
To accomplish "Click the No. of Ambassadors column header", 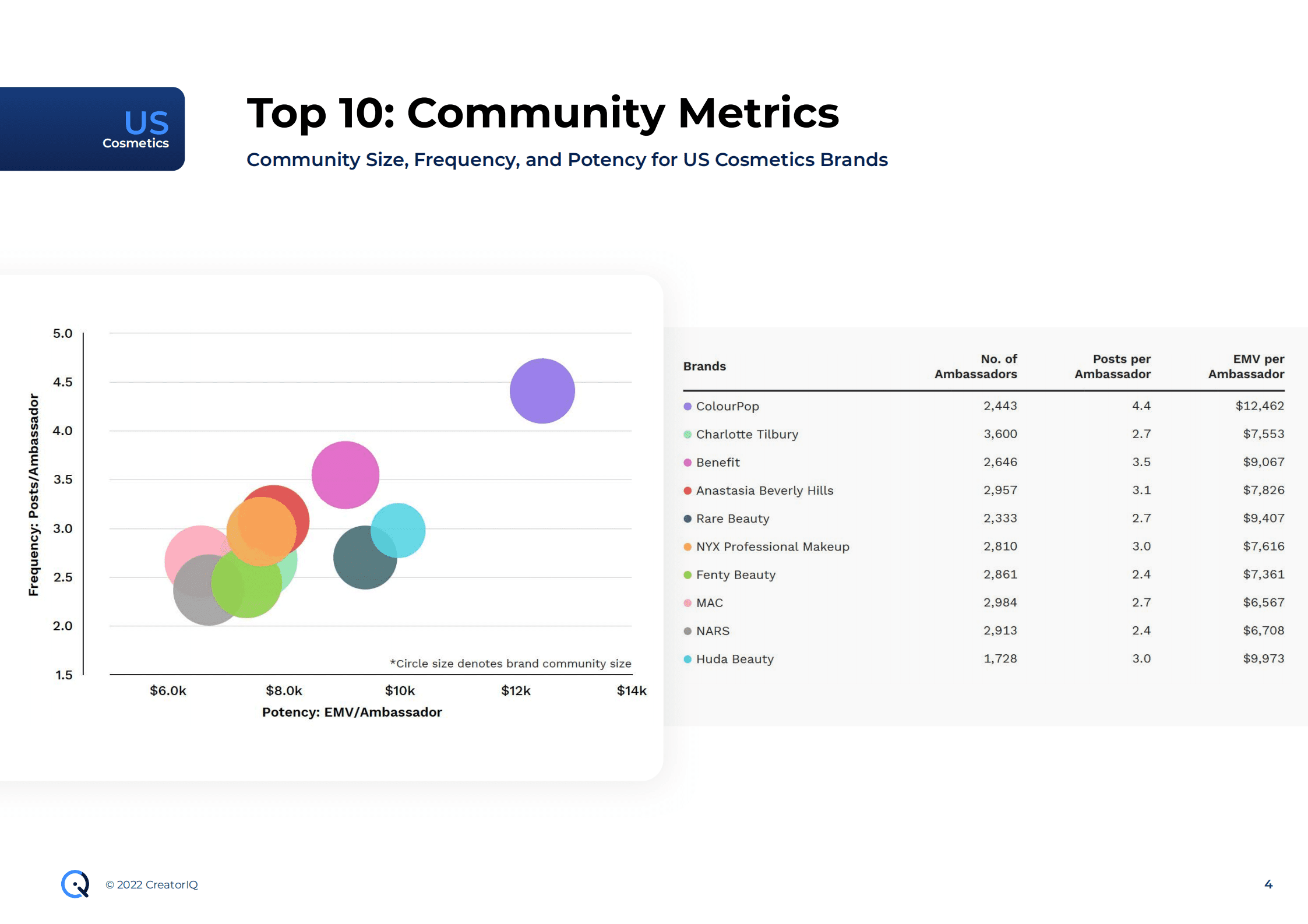I will point(976,366).
